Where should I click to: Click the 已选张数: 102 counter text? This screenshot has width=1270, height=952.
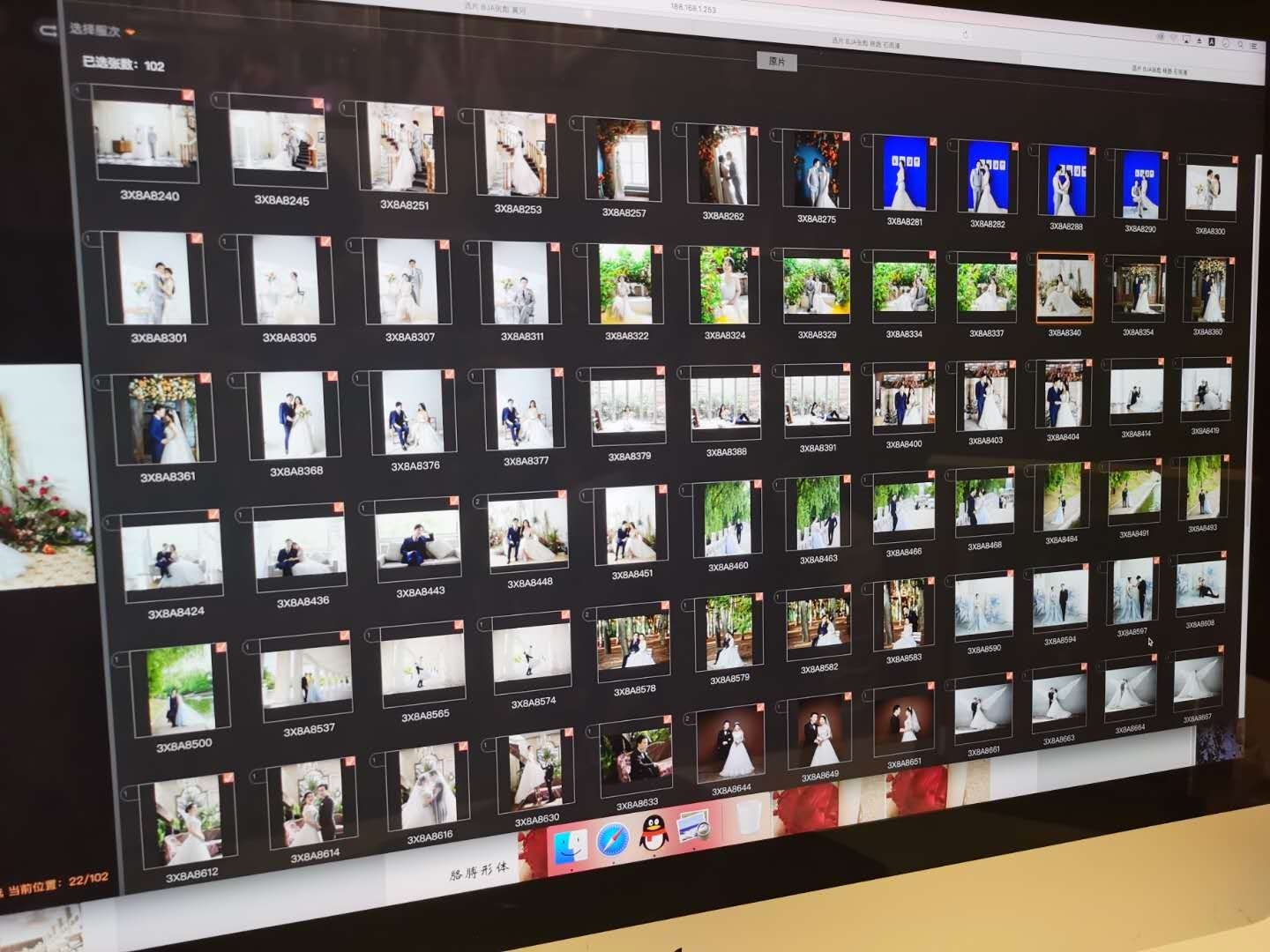pyautogui.click(x=123, y=64)
